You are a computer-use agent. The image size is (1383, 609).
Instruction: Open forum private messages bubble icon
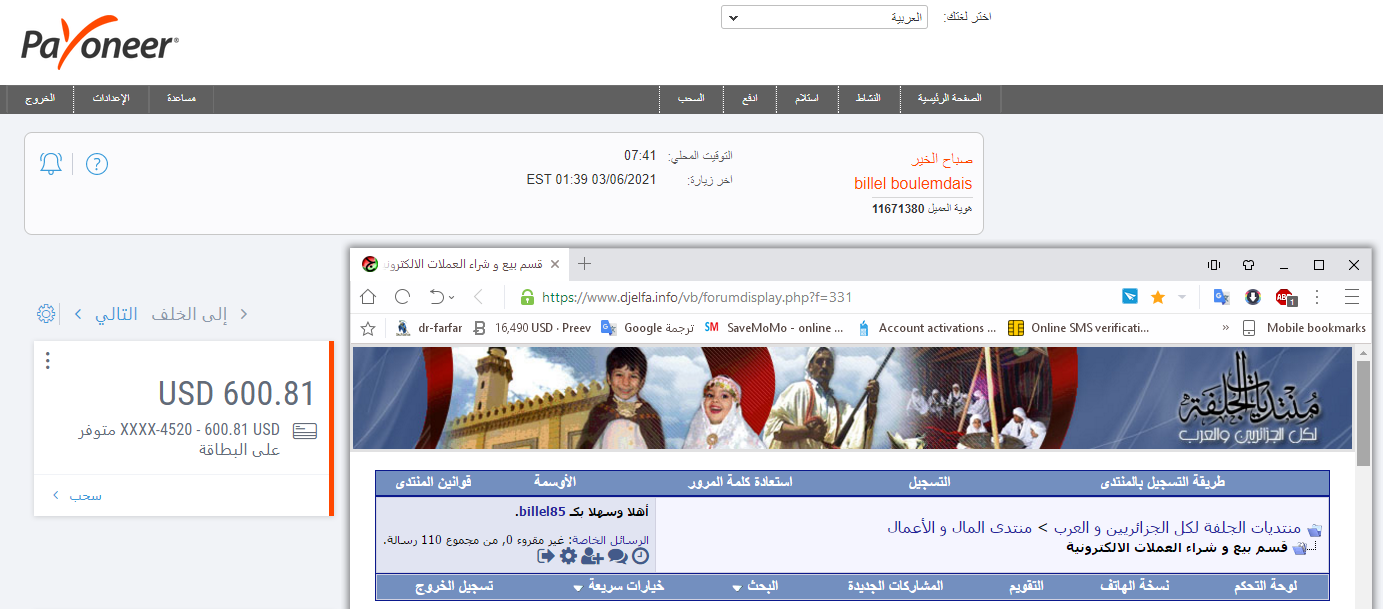tap(618, 556)
